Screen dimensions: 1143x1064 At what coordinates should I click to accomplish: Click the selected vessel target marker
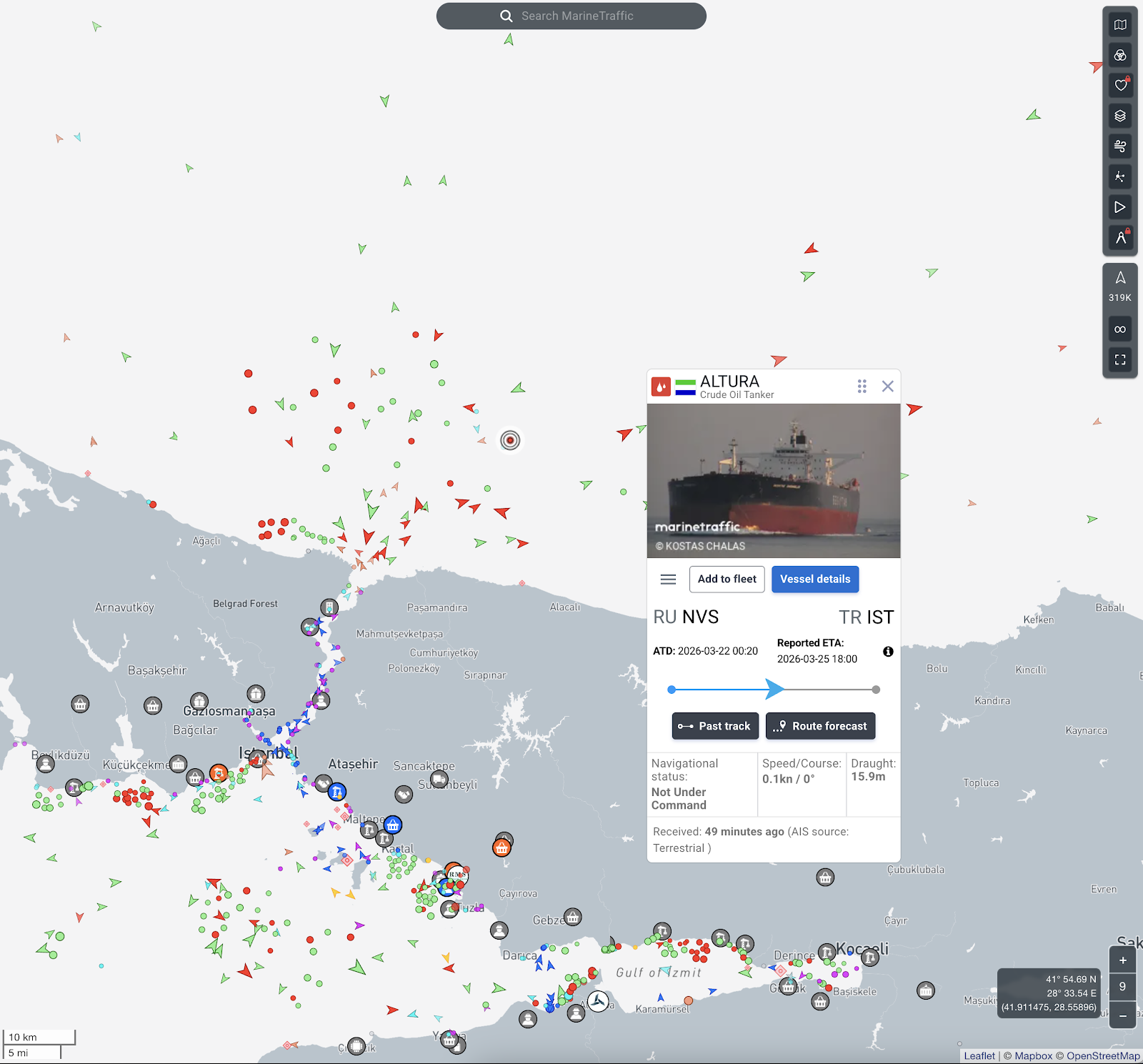point(510,440)
